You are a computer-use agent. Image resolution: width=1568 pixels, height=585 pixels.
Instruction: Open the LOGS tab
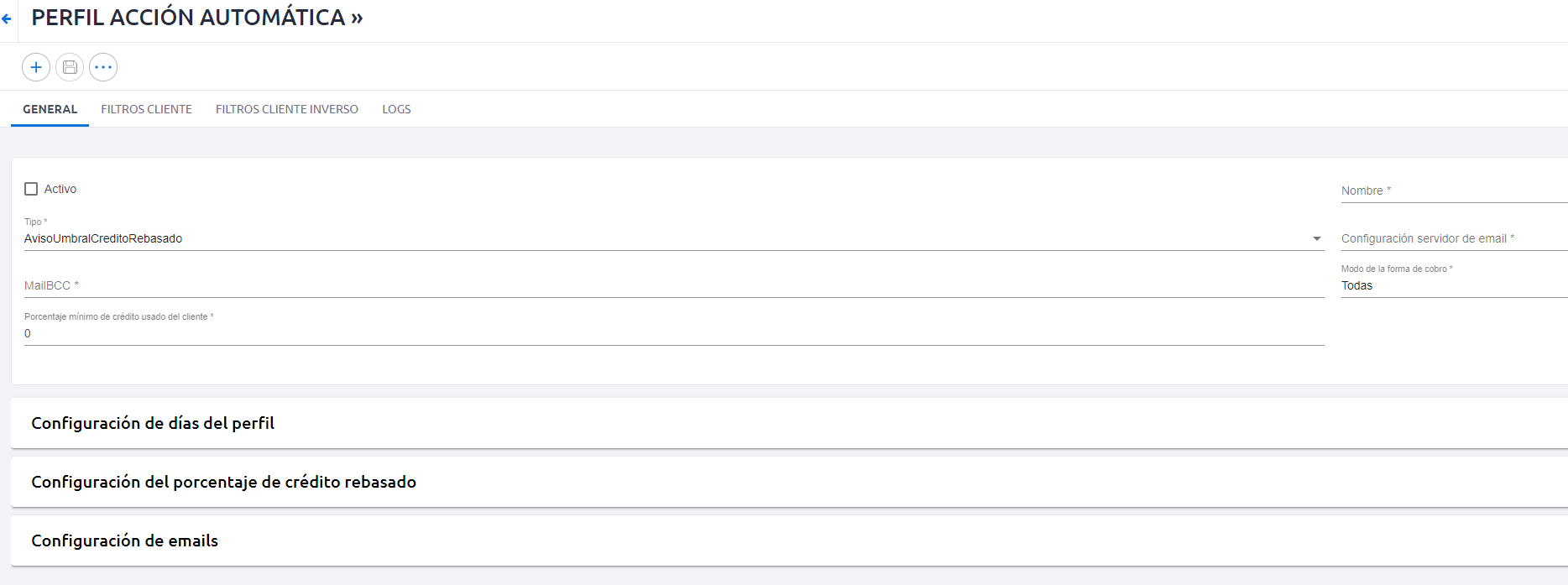[396, 109]
